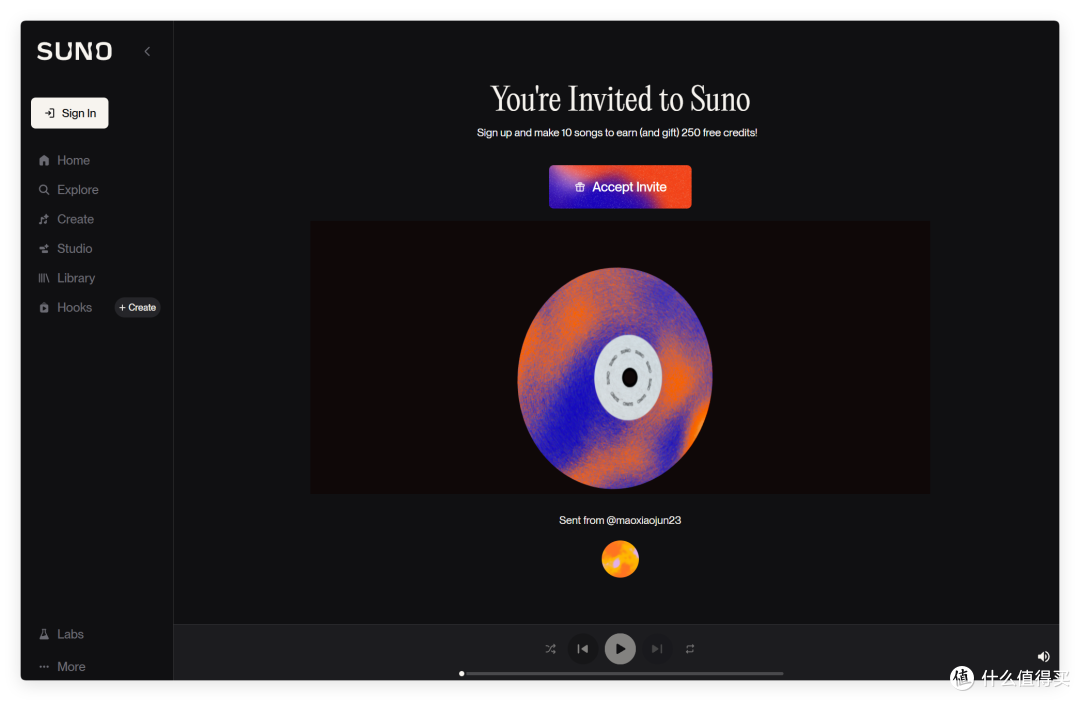Play the track with the play button
Viewport: 1080px width, 701px height.
tap(620, 649)
